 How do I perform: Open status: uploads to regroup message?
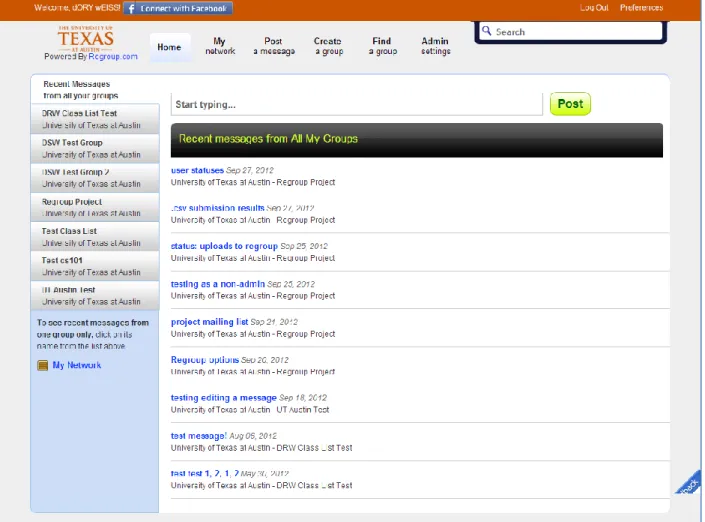pyautogui.click(x=224, y=246)
